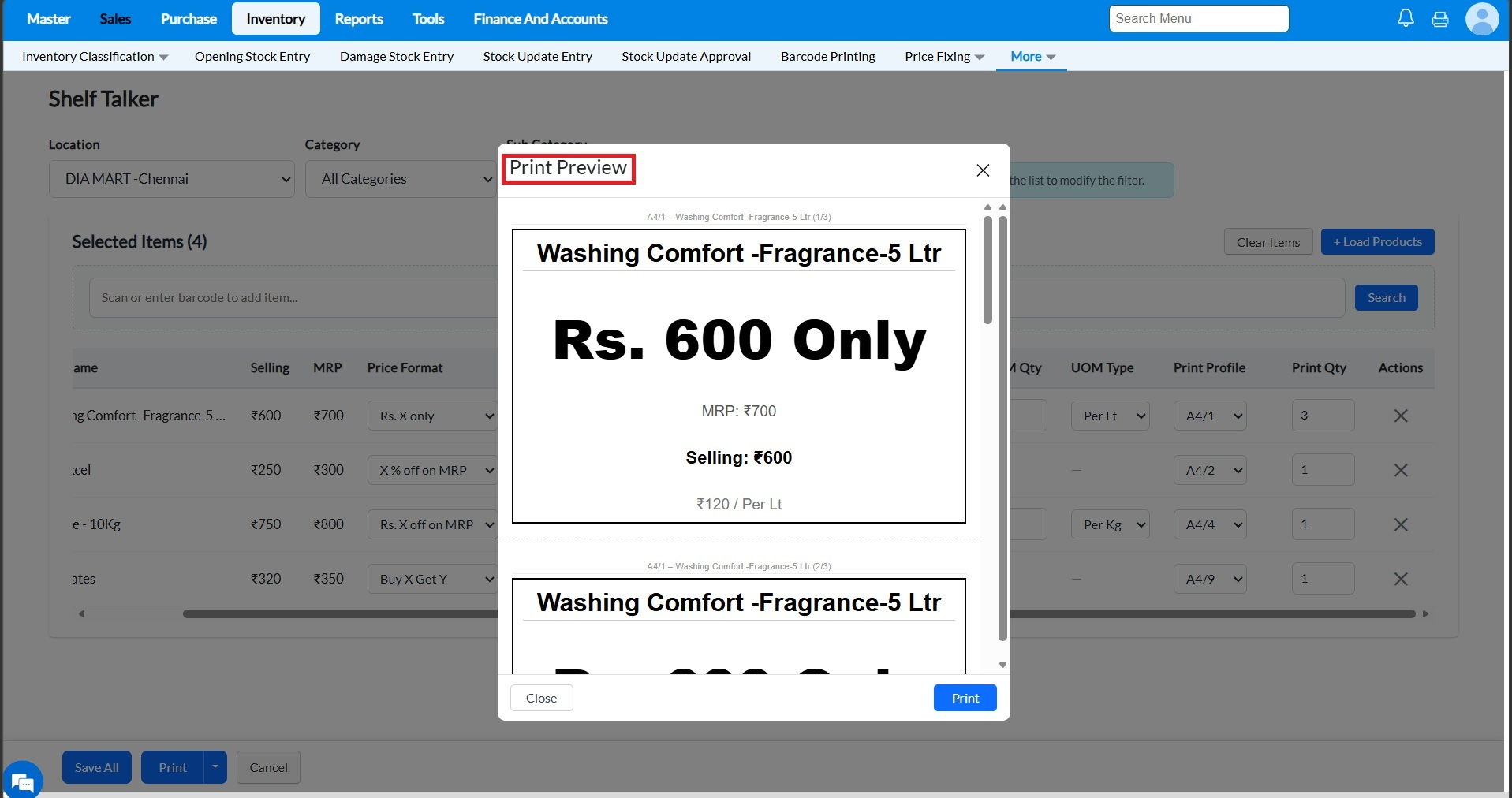Focus the scan or enter barcode field
This screenshot has width=1512, height=798.
(x=293, y=298)
